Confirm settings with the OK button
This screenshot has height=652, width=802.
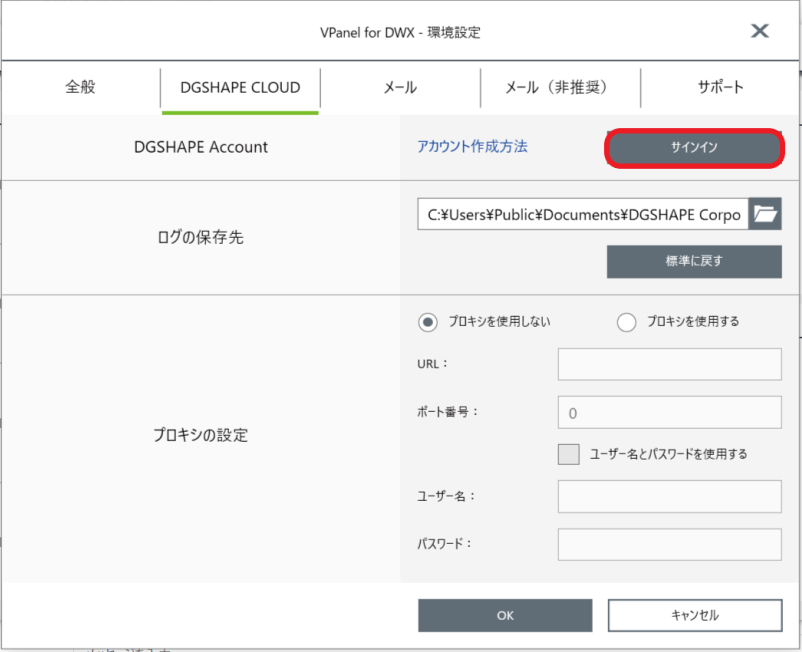[505, 615]
